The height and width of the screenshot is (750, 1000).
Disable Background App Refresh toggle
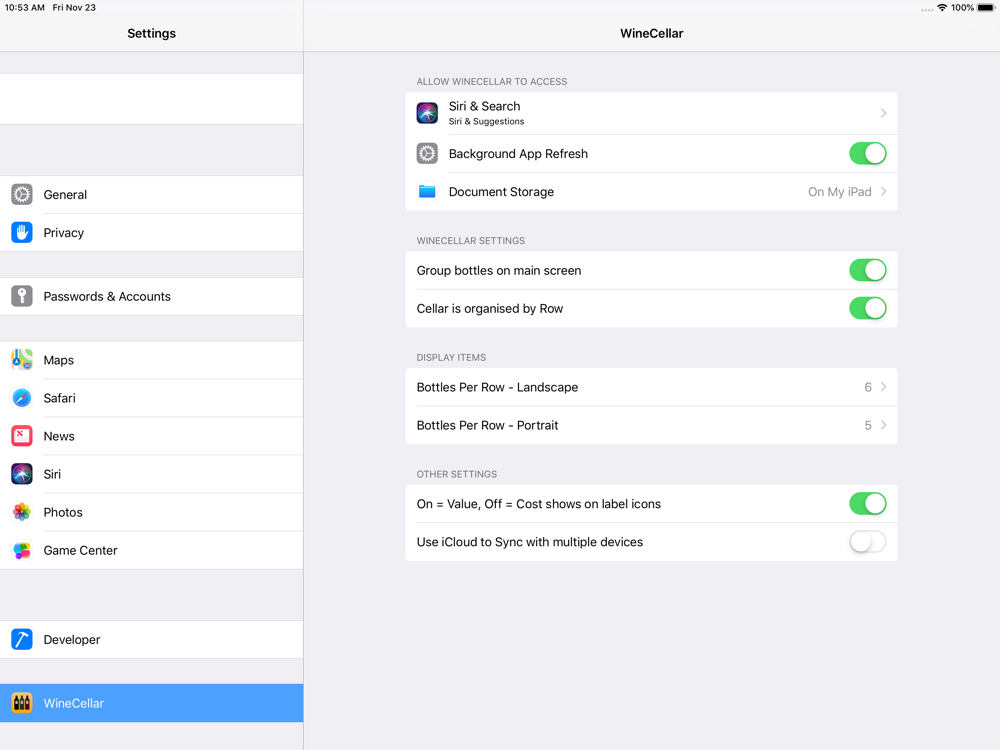pyautogui.click(x=867, y=154)
